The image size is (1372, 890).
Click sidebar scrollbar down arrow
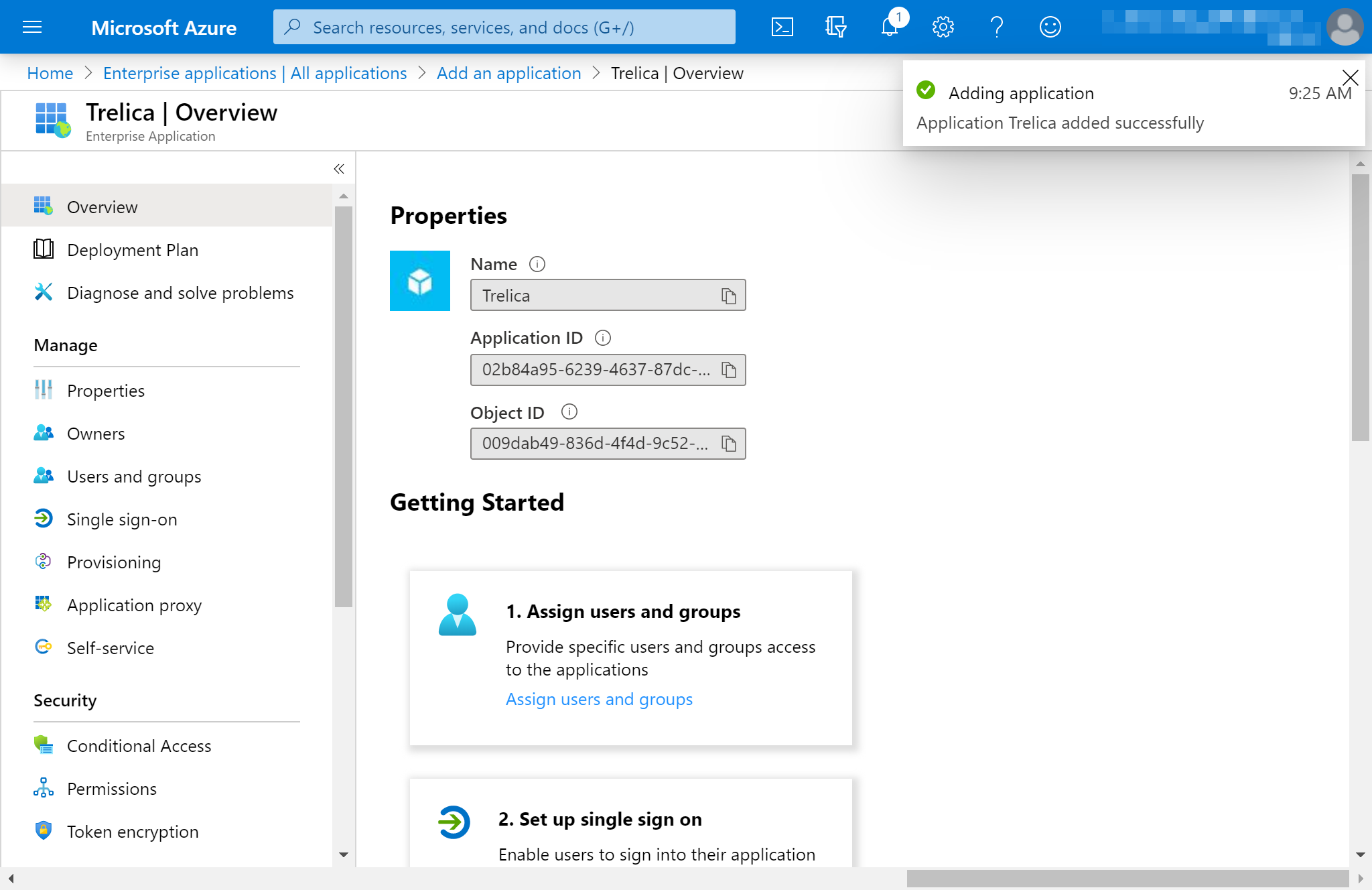pyautogui.click(x=344, y=855)
